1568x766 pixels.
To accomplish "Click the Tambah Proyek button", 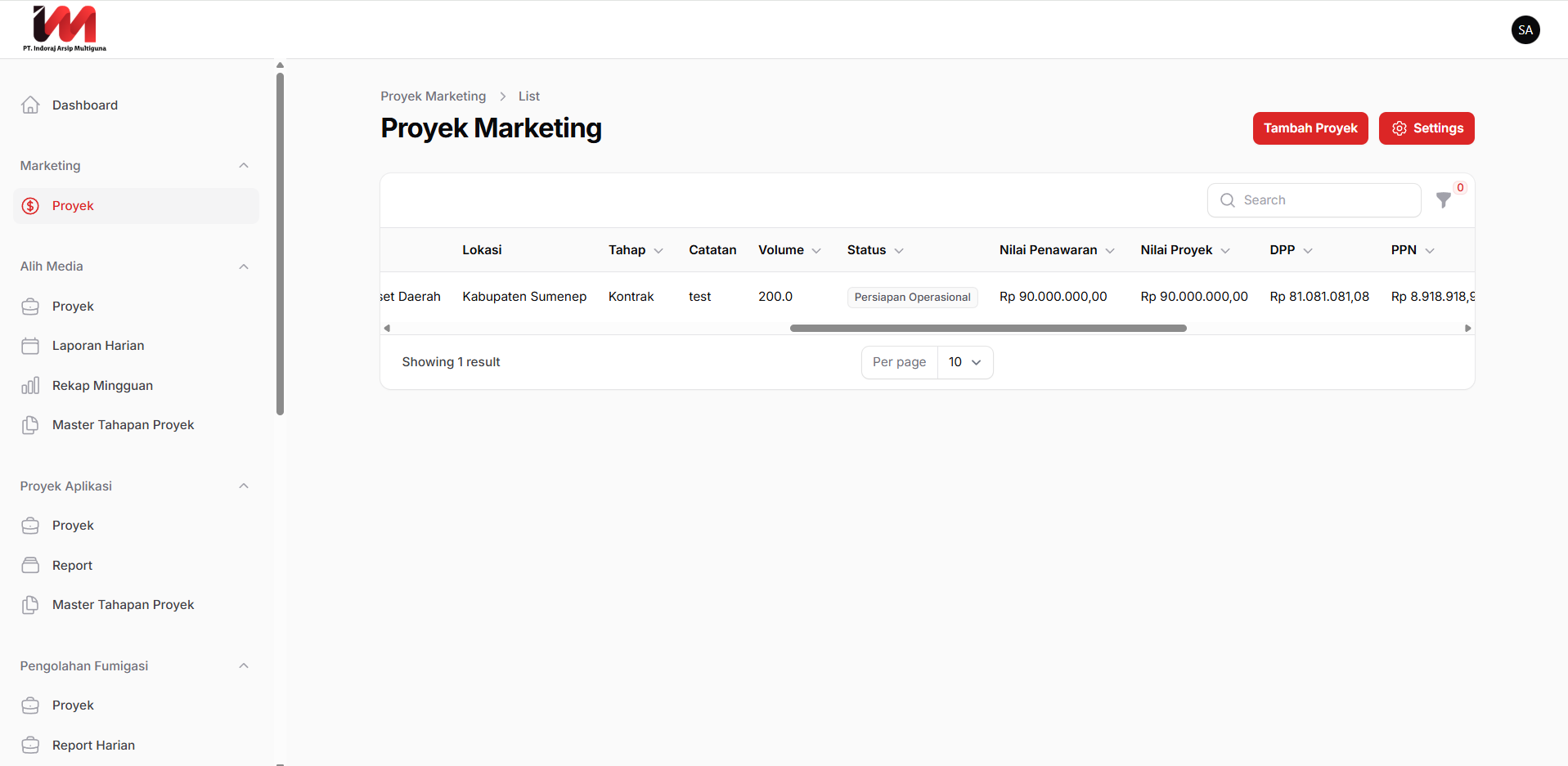I will (1310, 128).
